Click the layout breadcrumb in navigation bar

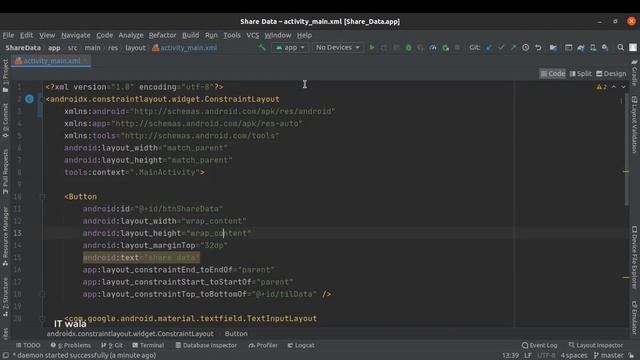(135, 48)
